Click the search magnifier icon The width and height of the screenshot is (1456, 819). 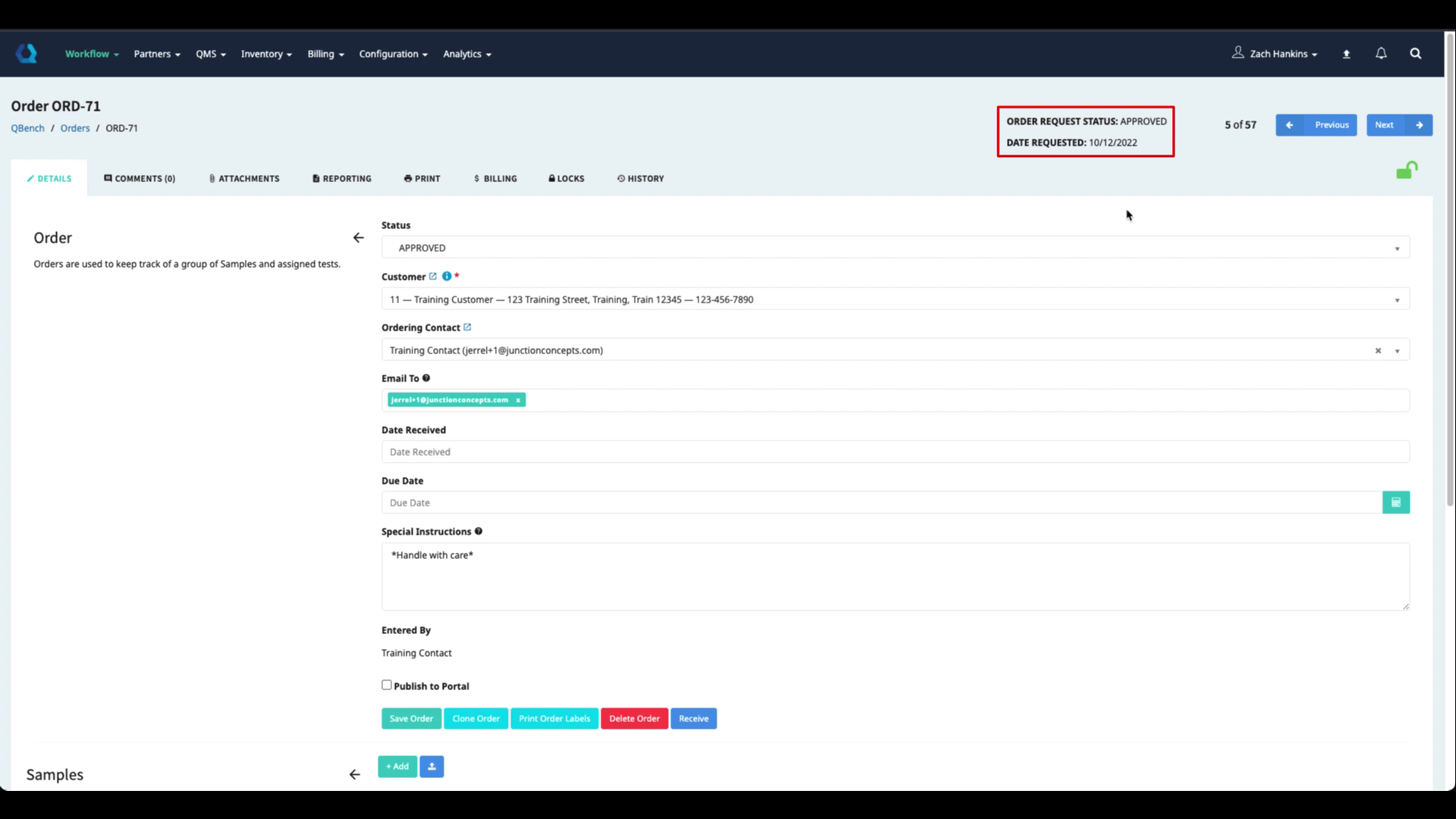point(1415,53)
